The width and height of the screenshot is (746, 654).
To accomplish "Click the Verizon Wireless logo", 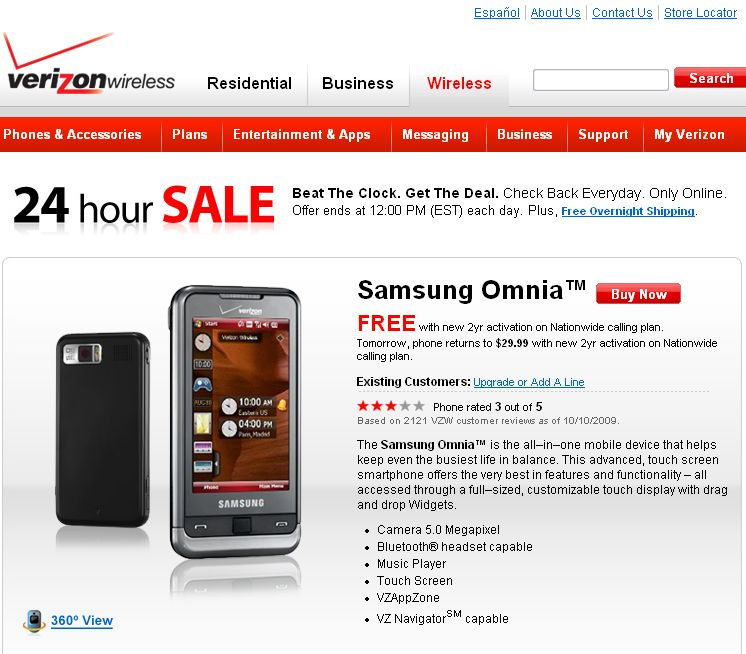I will [x=89, y=63].
